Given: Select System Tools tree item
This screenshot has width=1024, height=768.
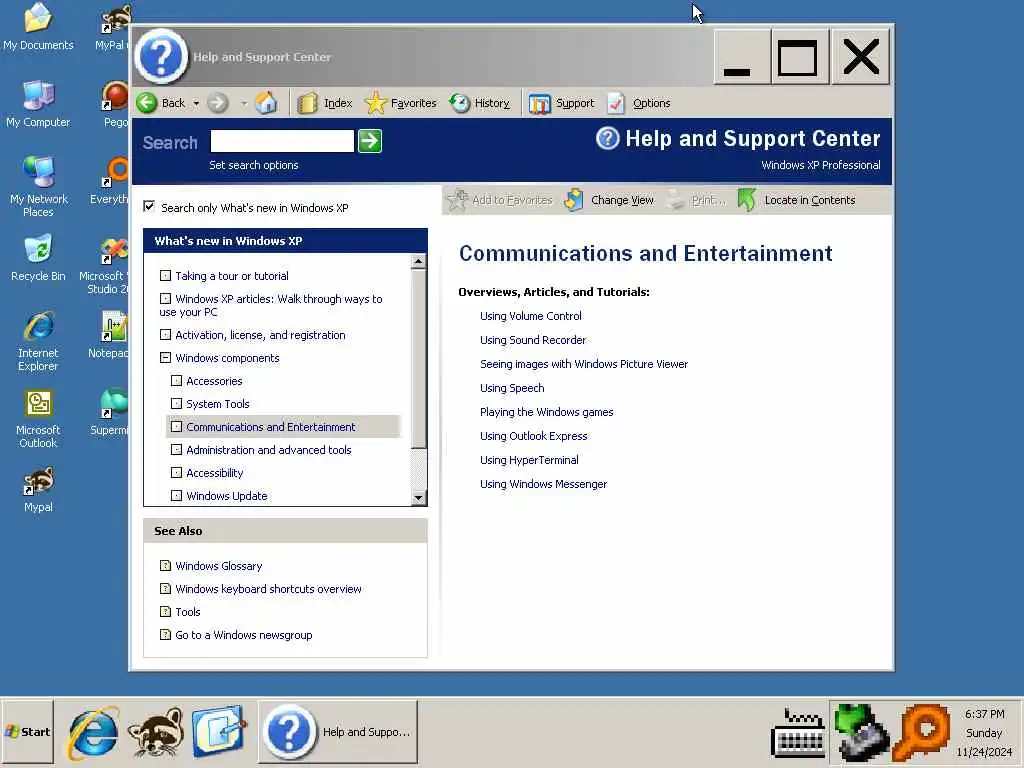Looking at the screenshot, I should (x=217, y=404).
